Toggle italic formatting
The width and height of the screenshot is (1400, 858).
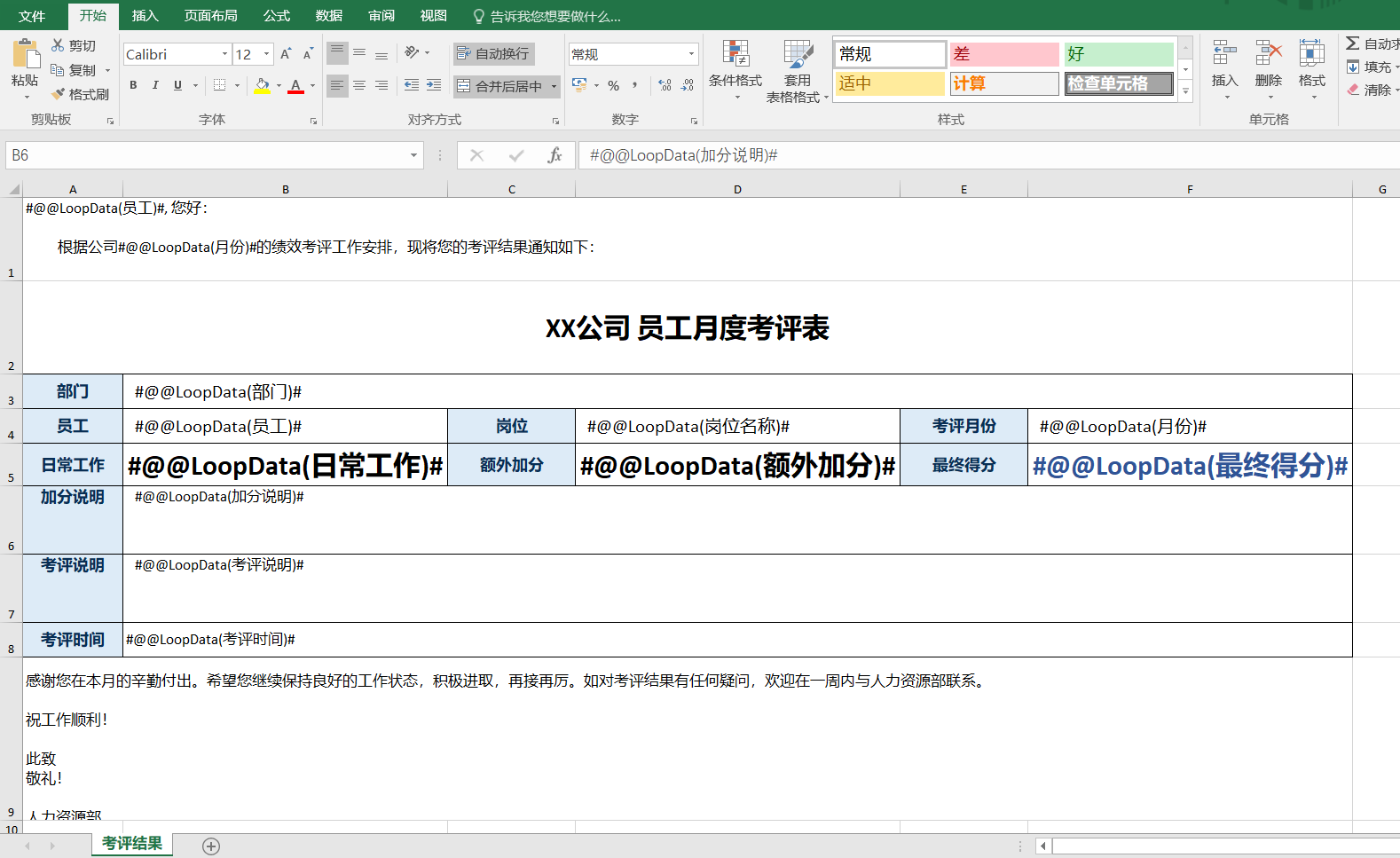pyautogui.click(x=155, y=86)
